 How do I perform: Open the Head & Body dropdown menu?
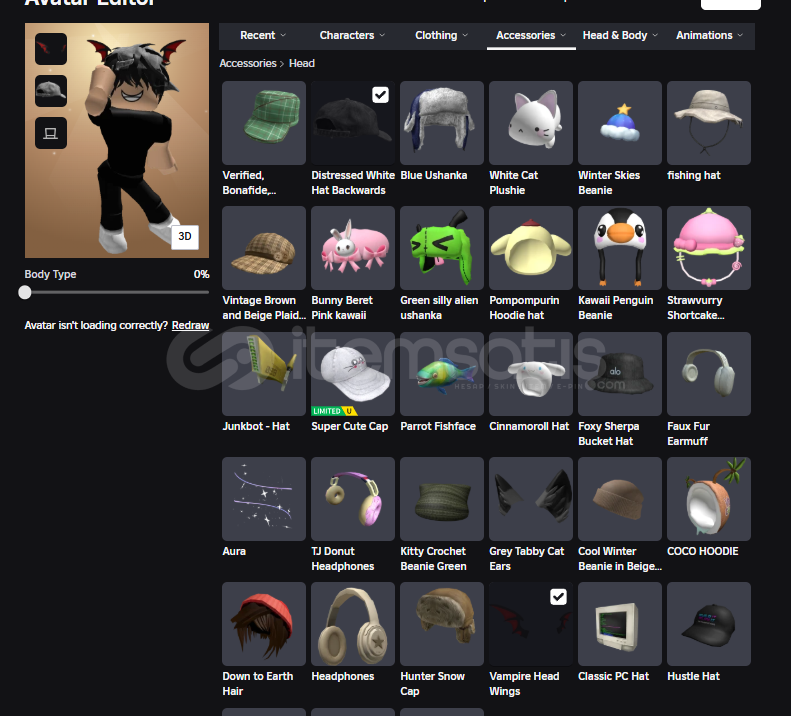[x=620, y=35]
